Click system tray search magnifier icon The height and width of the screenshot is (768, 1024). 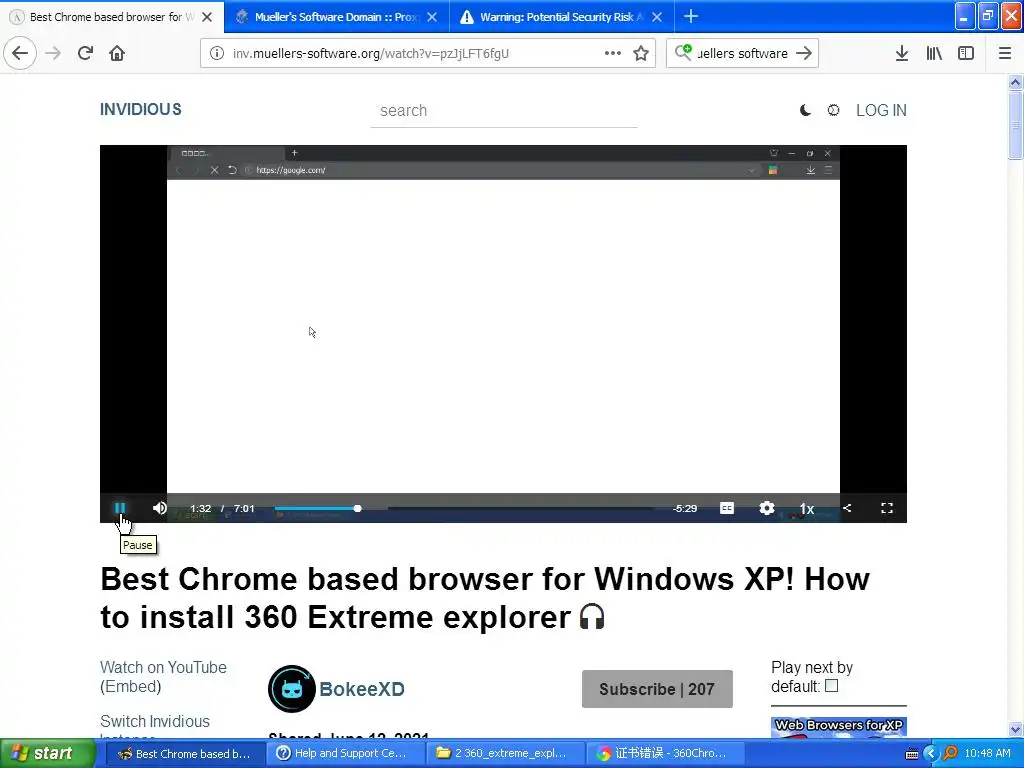[950, 753]
